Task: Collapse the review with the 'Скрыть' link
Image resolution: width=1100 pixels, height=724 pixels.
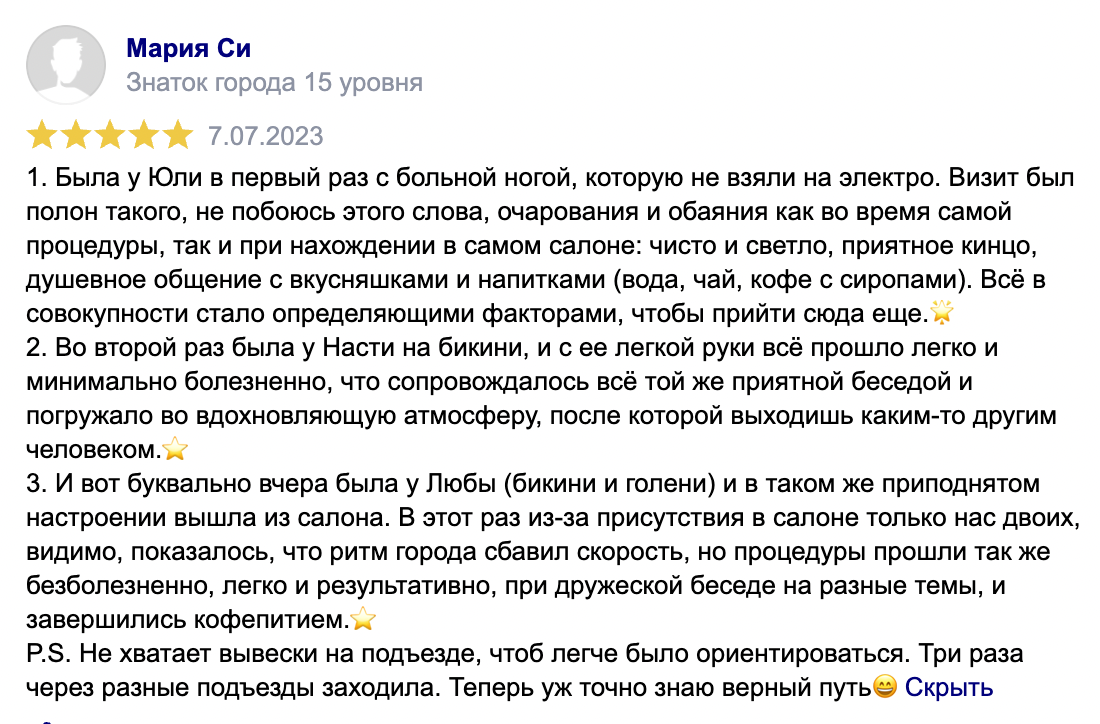Action: click(949, 688)
